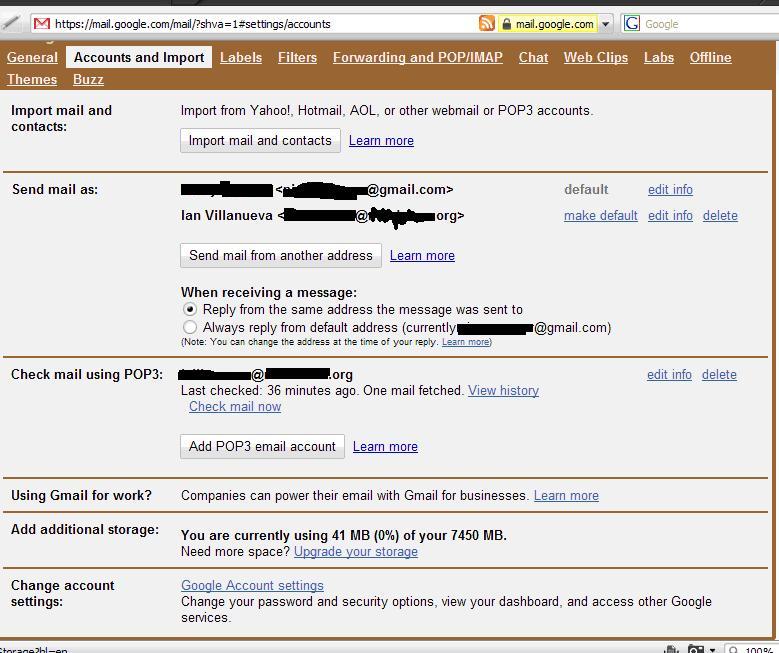The width and height of the screenshot is (779, 653).
Task: Delete the Ian Villanueva send-as address
Action: tap(720, 215)
